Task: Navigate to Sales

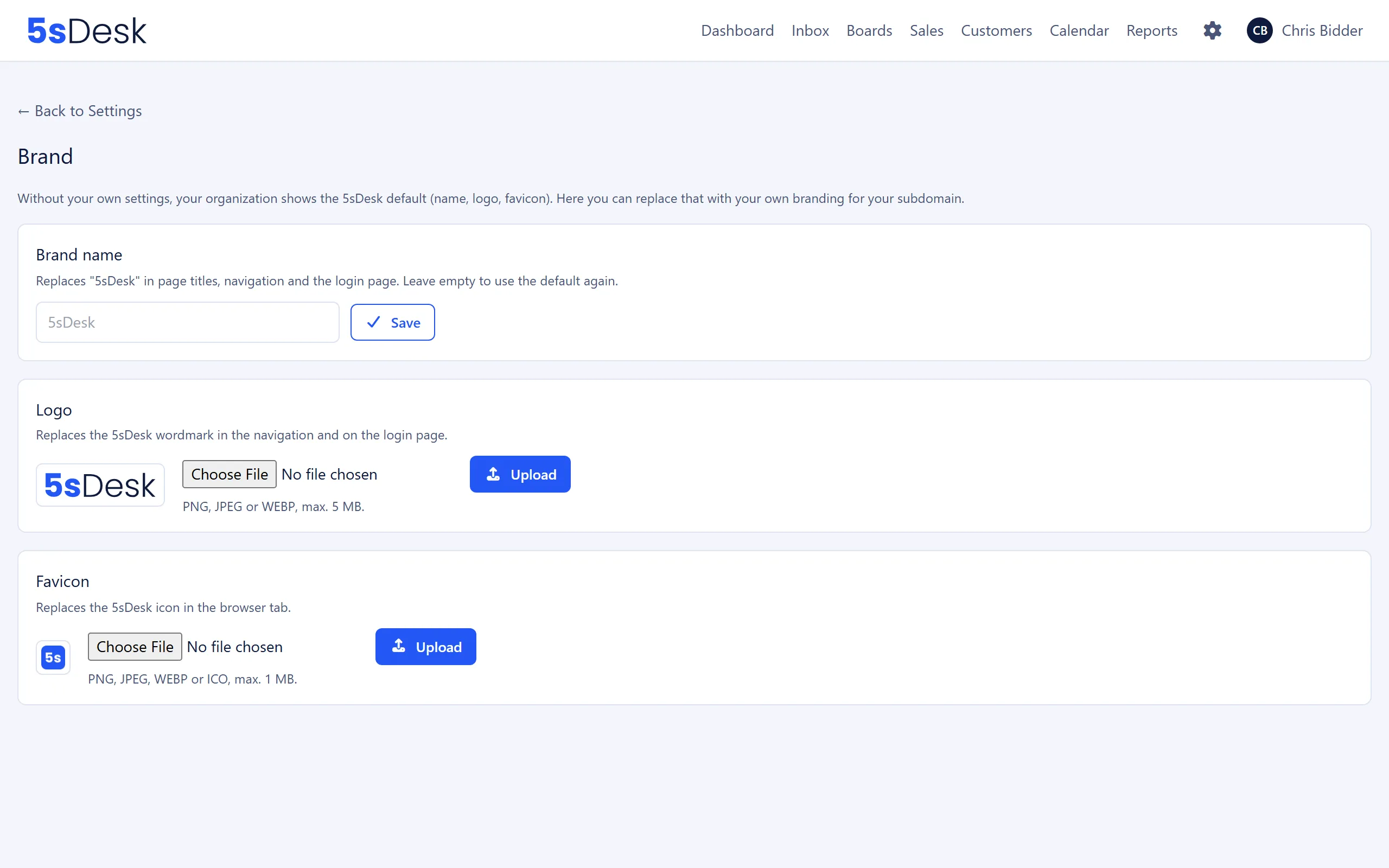Action: click(926, 30)
